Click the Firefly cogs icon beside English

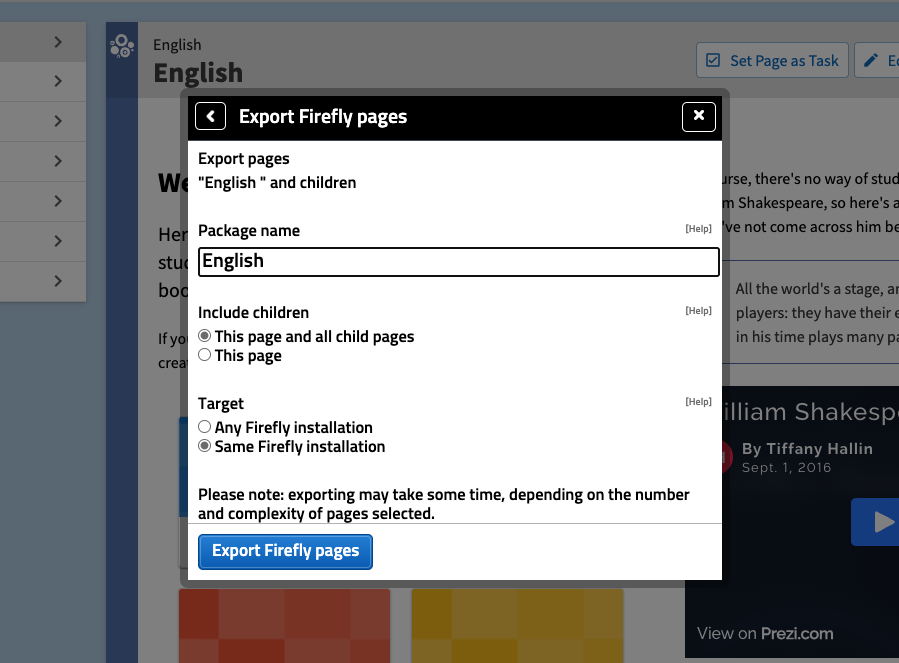pyautogui.click(x=121, y=47)
